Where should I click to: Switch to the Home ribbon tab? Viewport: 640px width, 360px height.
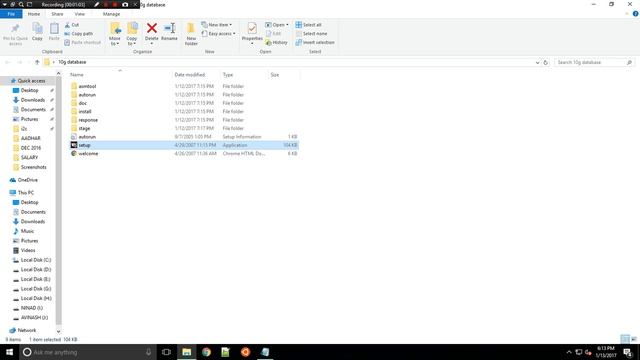[34, 14]
